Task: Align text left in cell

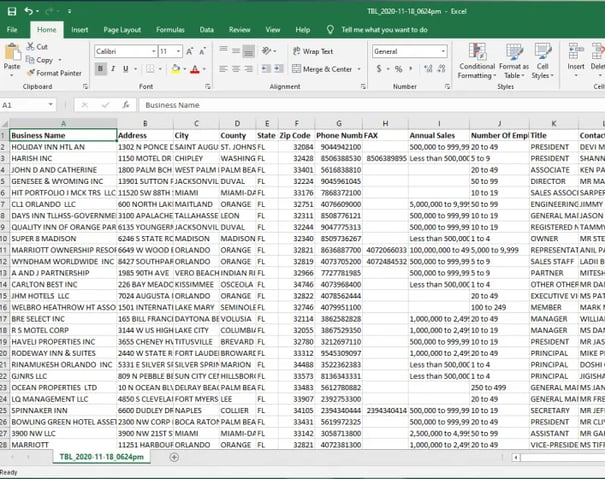Action: [223, 69]
